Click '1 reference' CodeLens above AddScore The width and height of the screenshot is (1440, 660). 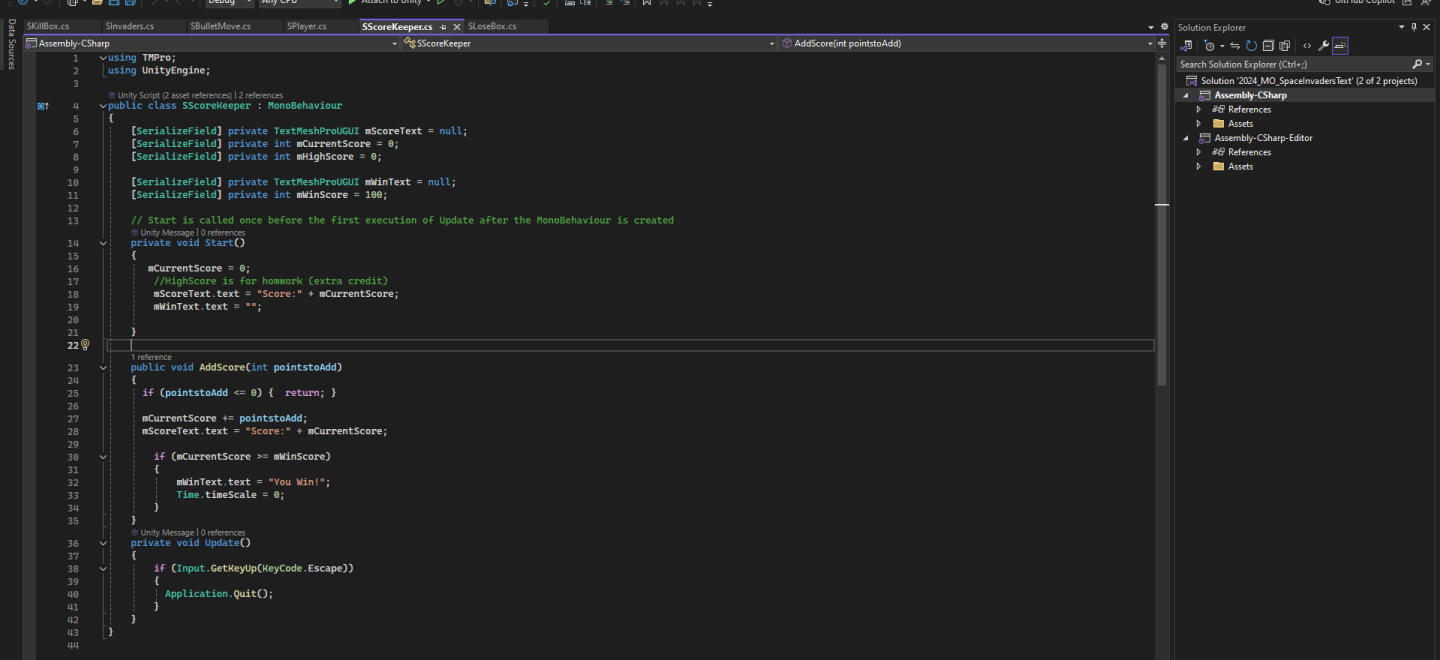tap(151, 357)
